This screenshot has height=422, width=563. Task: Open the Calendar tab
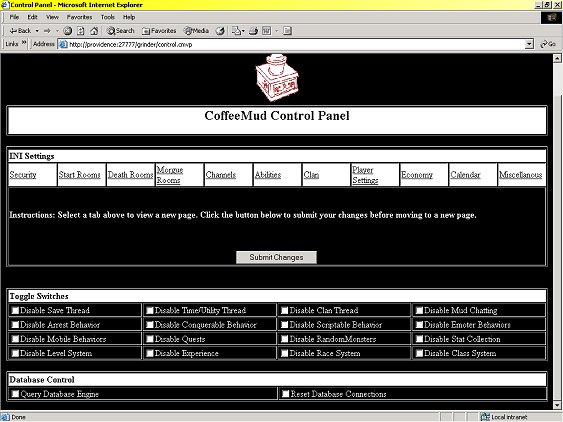[465, 175]
